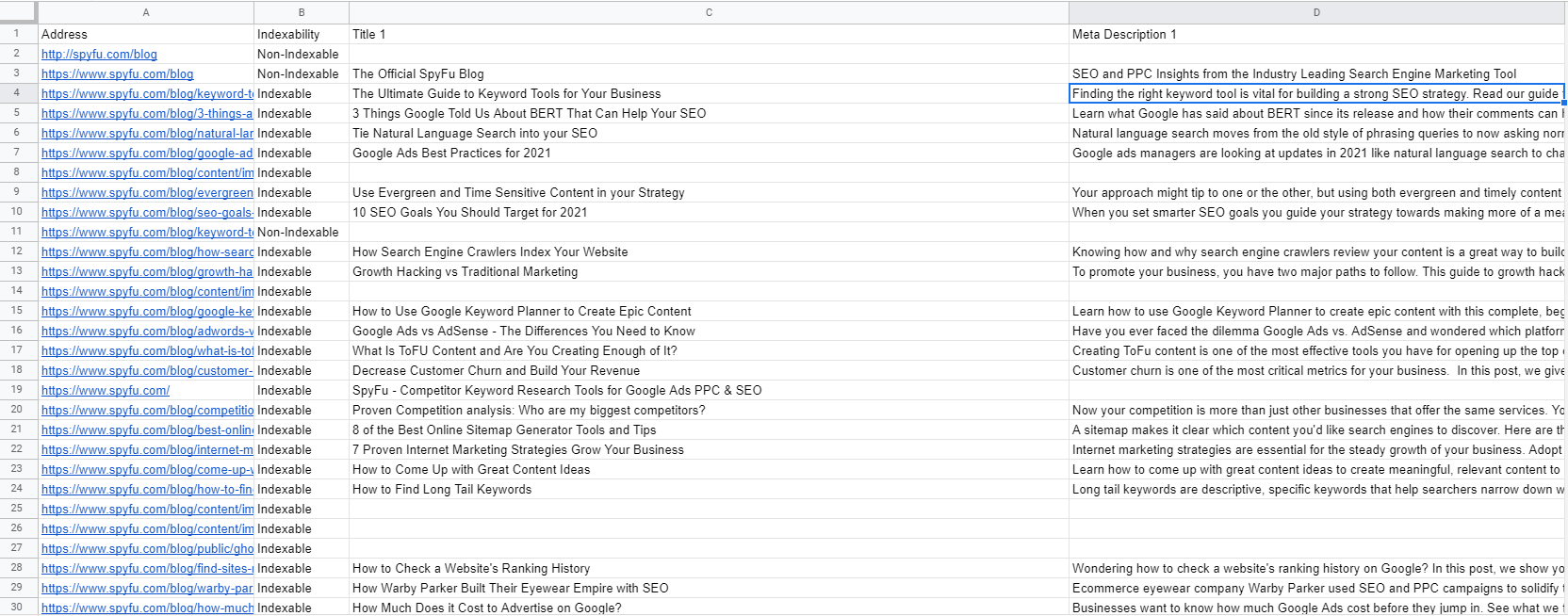Select 'Proven Competition analysis' title cell

[709, 410]
